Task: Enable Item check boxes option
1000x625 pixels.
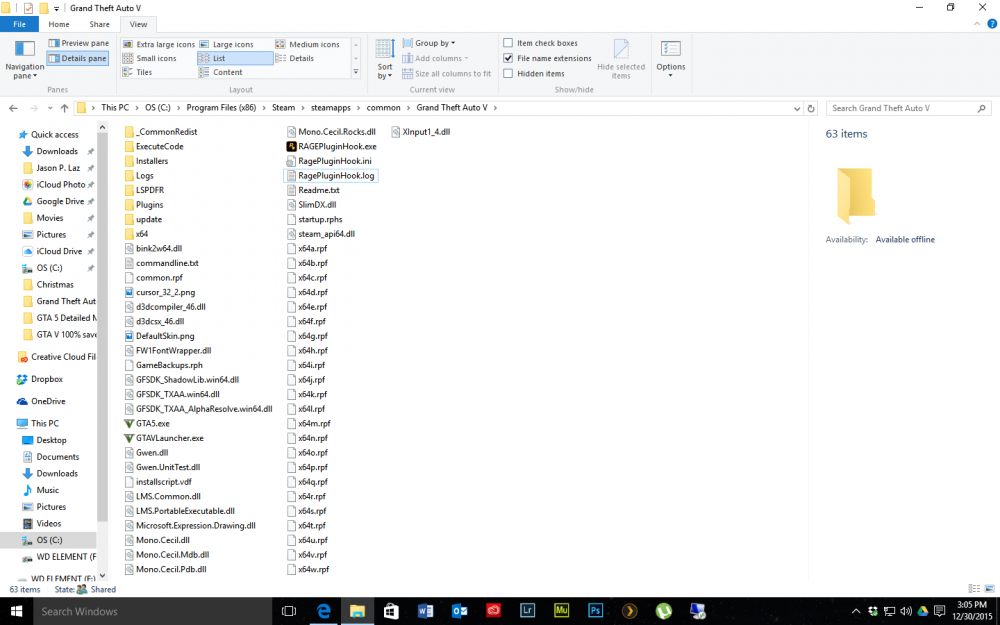Action: [x=508, y=43]
